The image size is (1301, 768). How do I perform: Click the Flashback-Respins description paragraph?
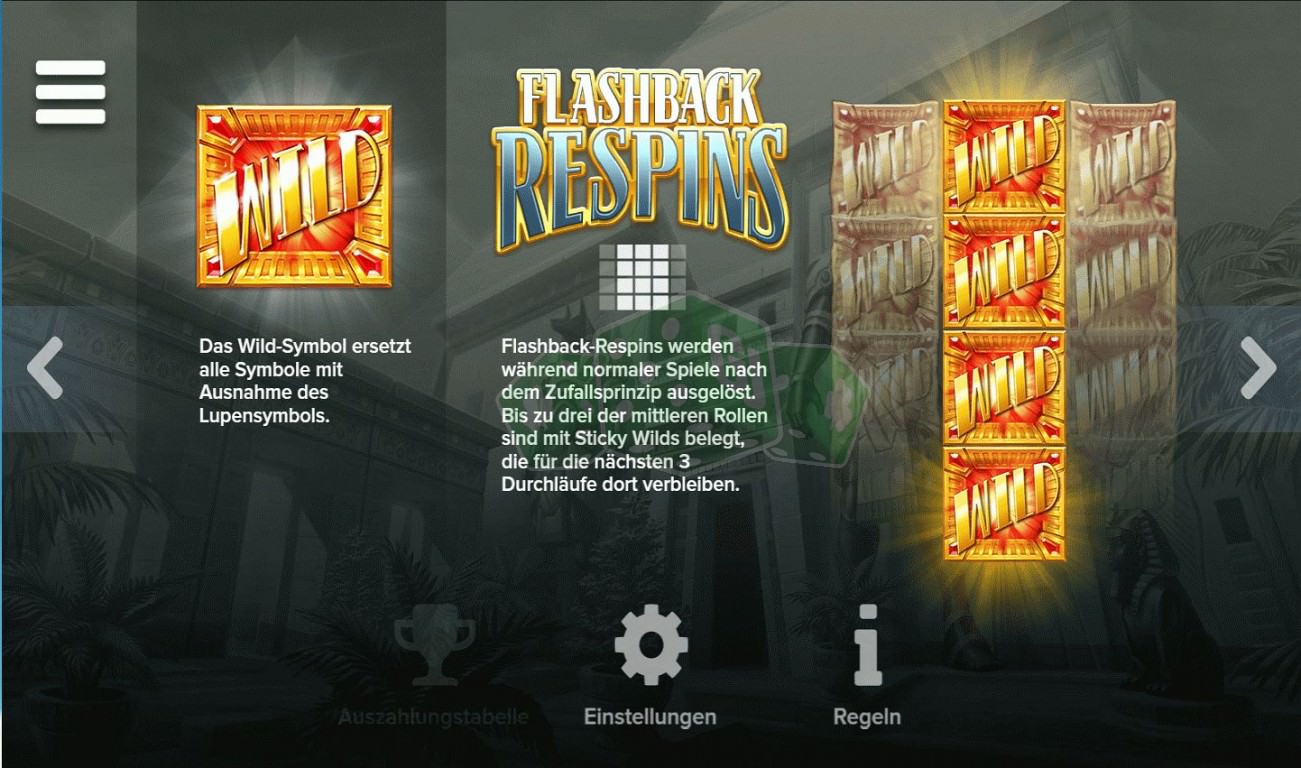tap(634, 415)
